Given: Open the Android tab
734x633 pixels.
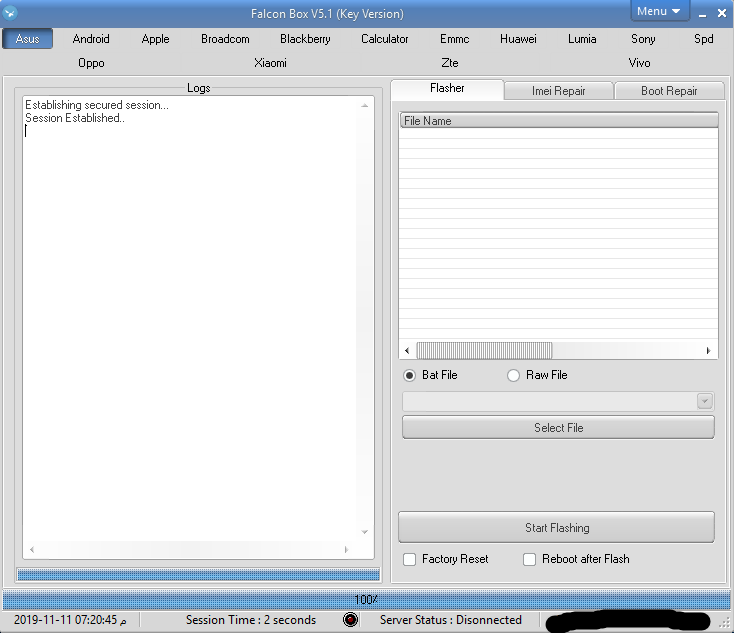Looking at the screenshot, I should pos(91,39).
